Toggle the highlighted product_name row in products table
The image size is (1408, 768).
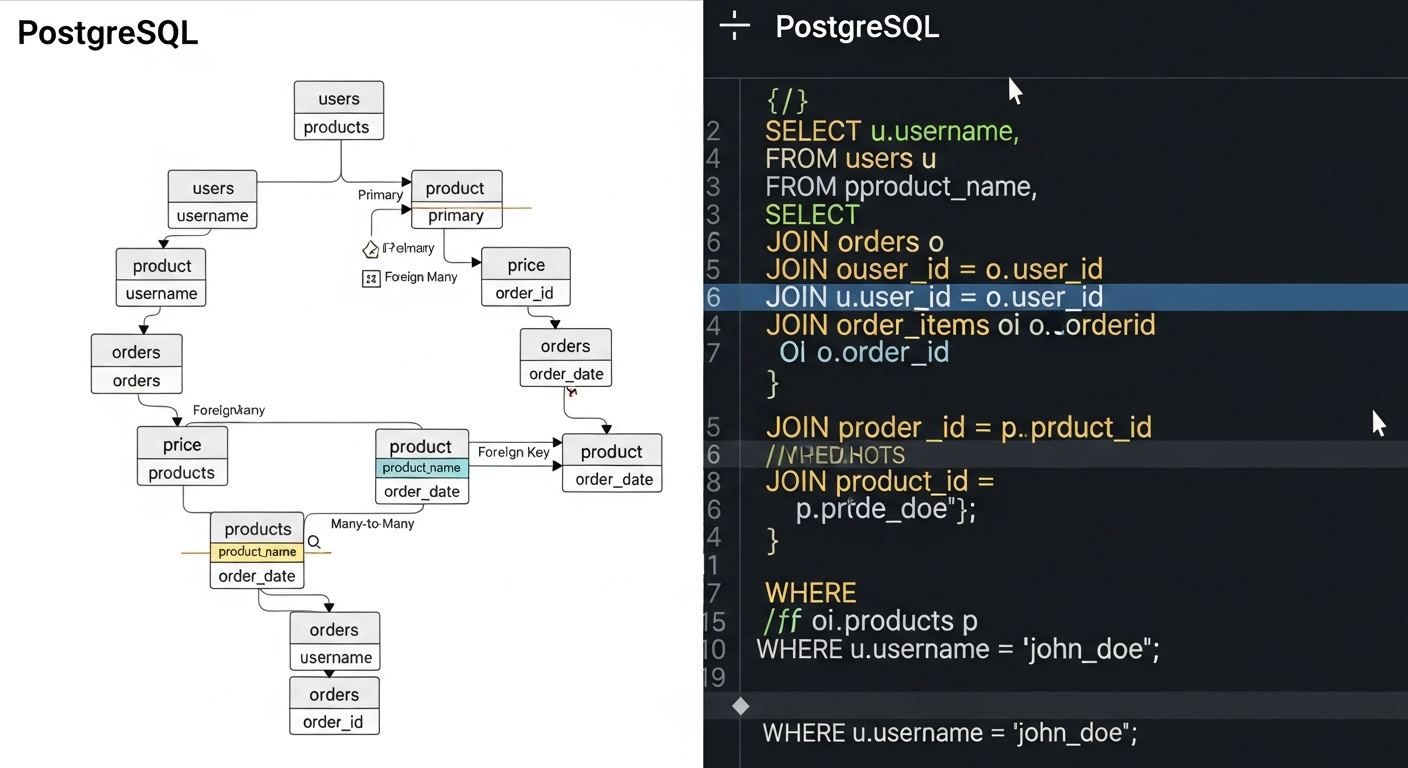pos(257,551)
